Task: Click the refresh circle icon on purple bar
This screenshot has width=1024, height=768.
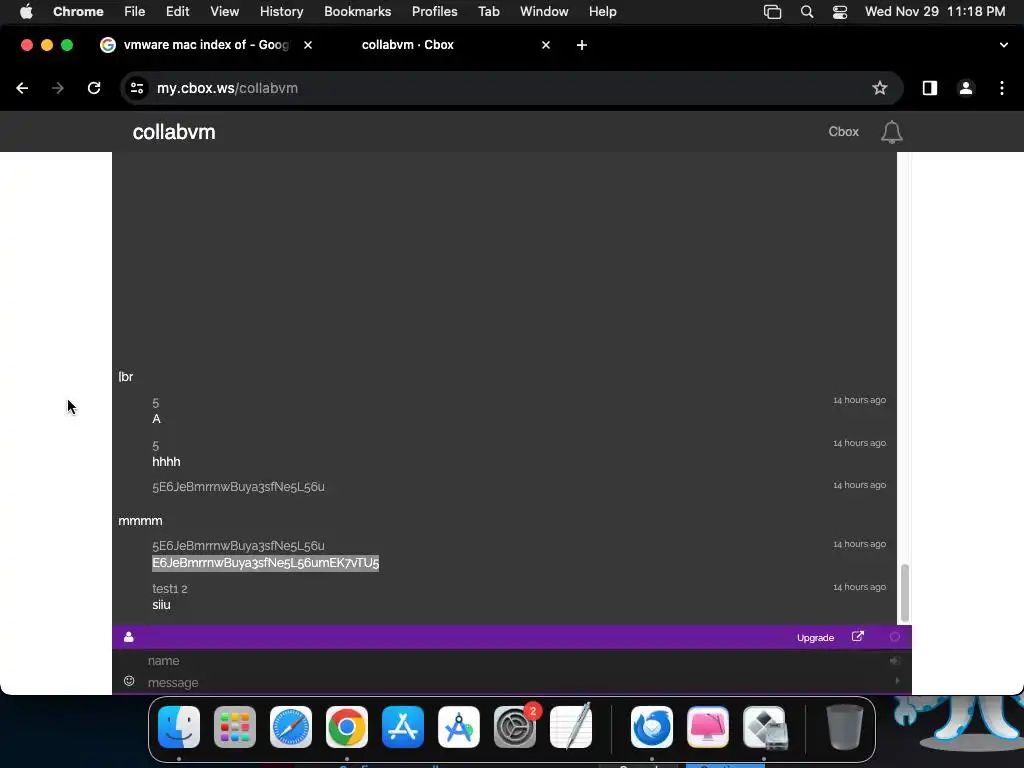Action: (x=895, y=637)
